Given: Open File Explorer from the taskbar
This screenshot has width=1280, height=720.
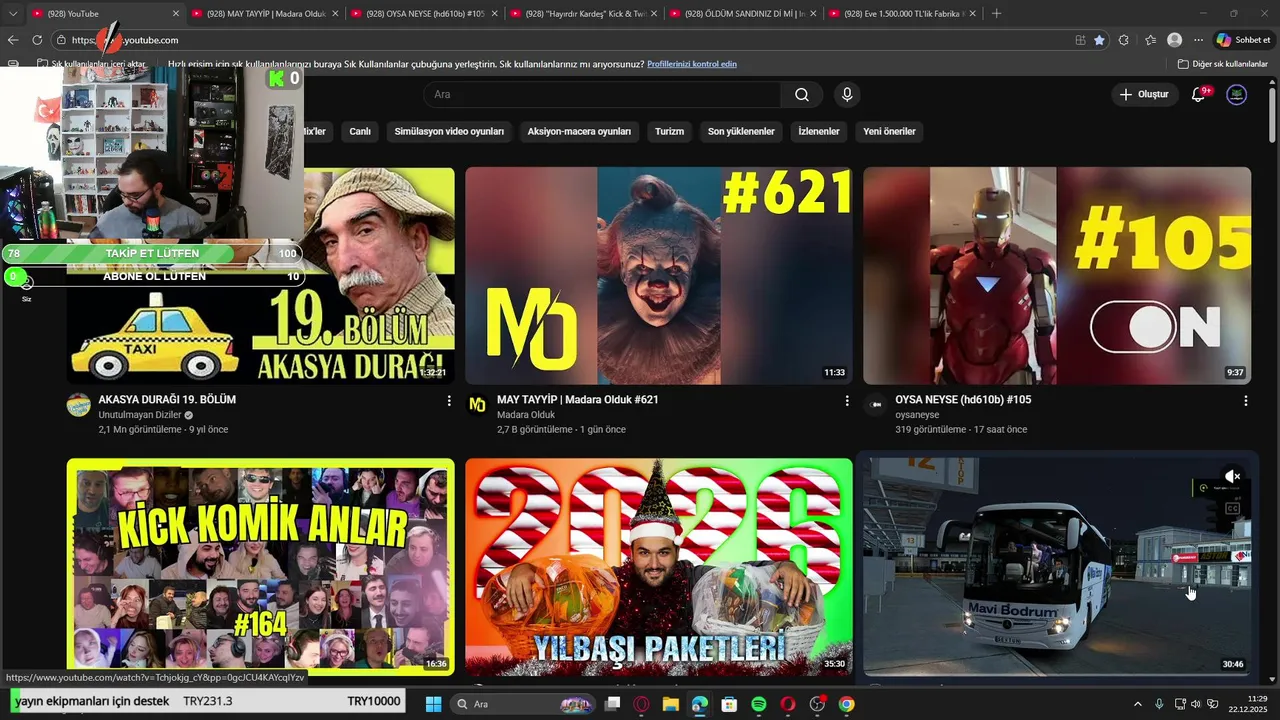Looking at the screenshot, I should click(x=670, y=704).
